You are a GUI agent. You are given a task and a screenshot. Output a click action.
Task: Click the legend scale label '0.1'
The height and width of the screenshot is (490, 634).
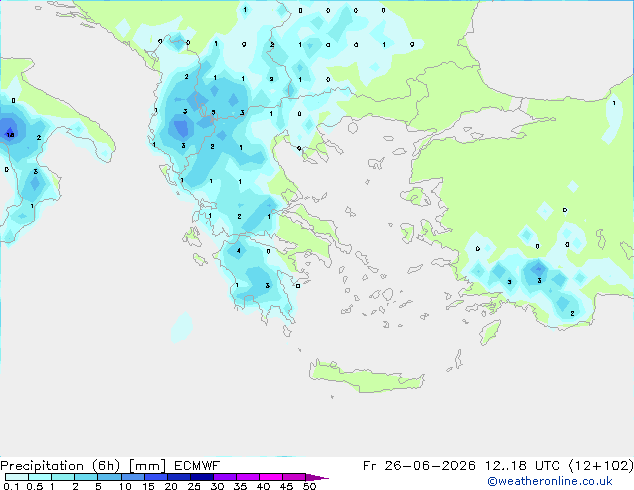11,486
